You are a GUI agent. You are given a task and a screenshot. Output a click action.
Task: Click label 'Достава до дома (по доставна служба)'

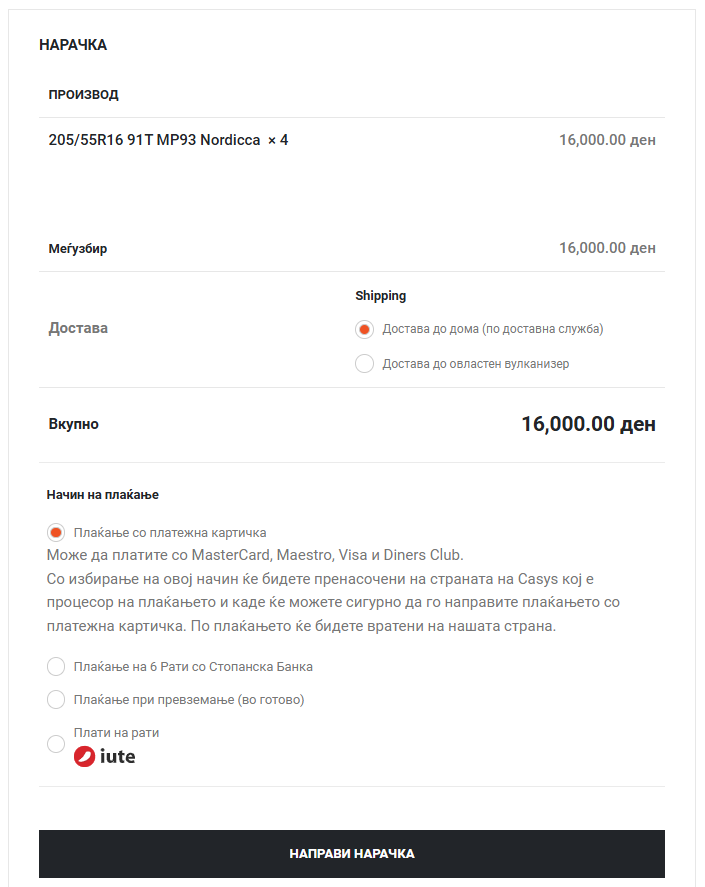(x=493, y=329)
